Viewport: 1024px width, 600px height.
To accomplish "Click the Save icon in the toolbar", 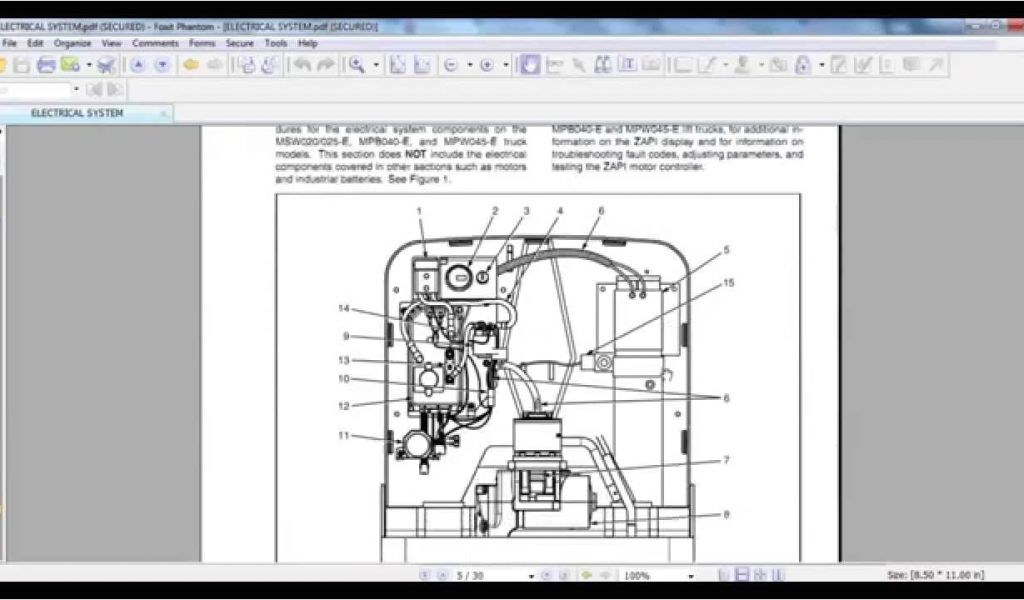I will [x=21, y=65].
